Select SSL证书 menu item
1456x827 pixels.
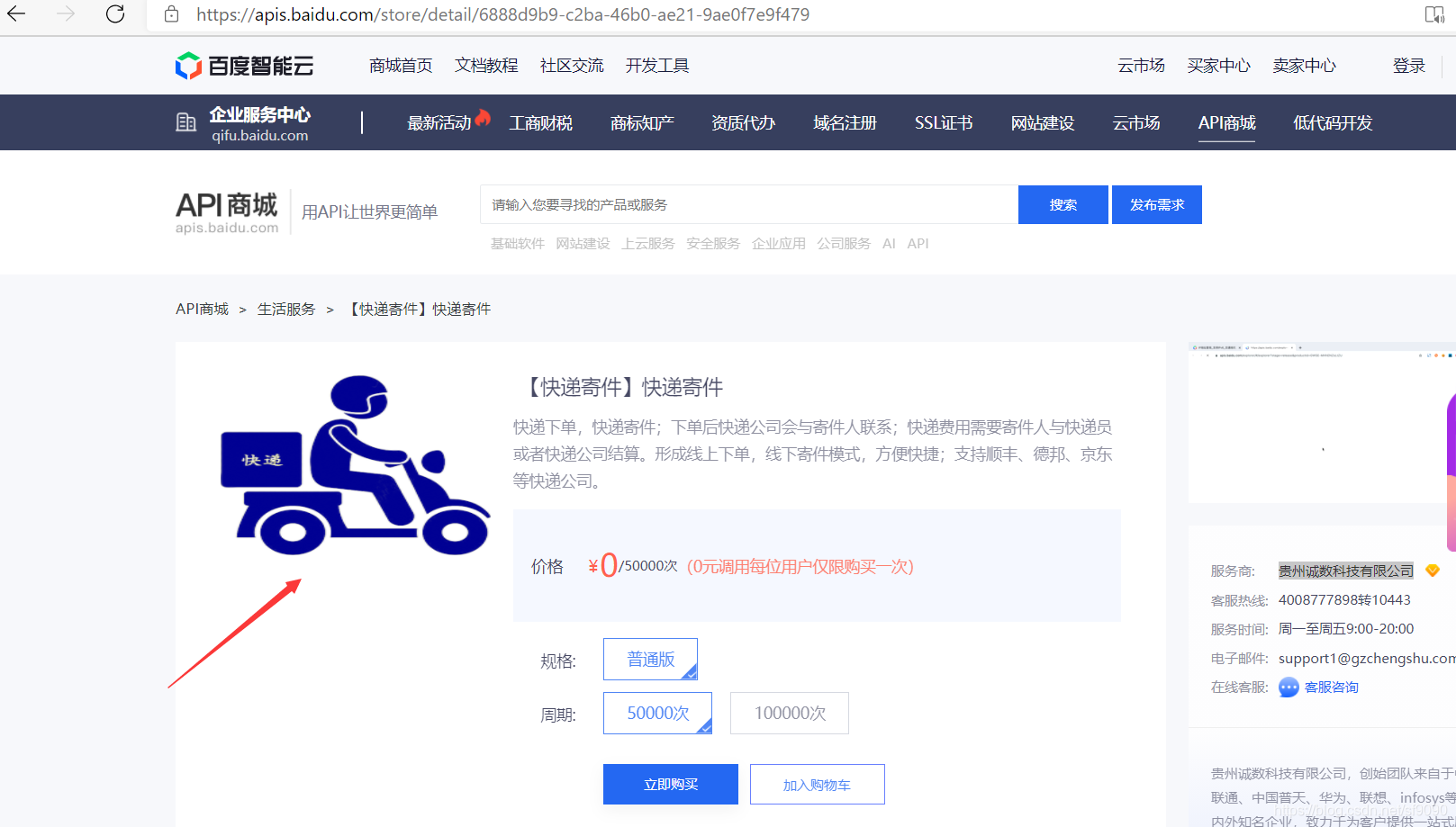[944, 123]
